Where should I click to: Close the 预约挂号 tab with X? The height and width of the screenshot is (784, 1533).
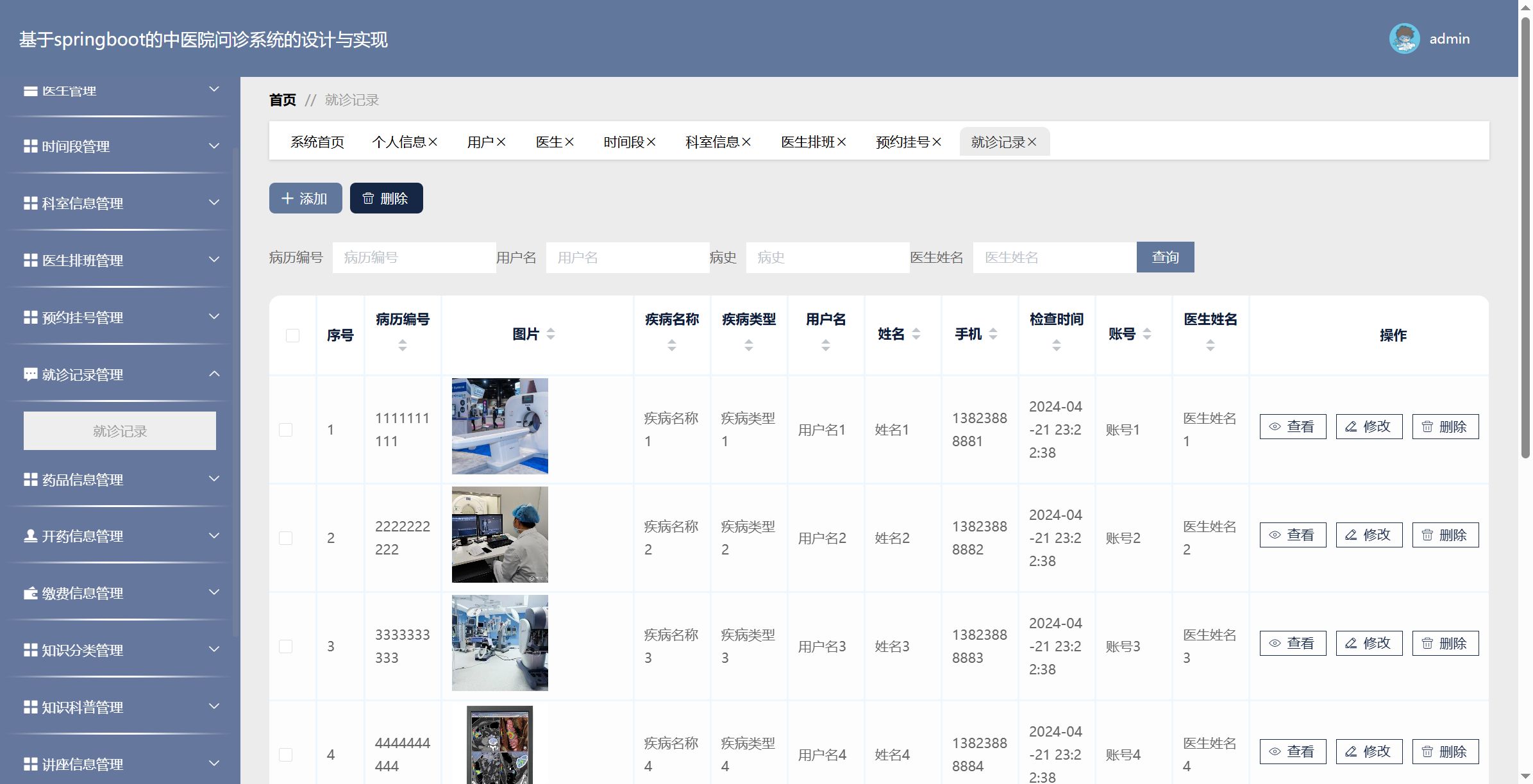point(937,142)
